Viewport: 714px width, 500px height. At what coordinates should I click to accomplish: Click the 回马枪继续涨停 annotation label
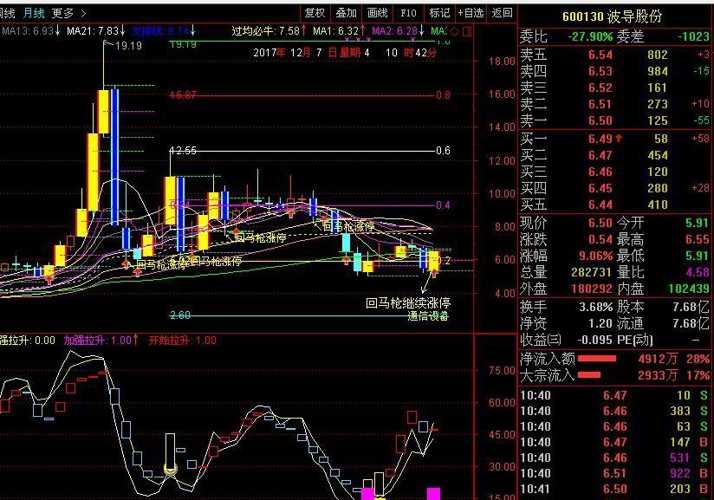click(408, 302)
